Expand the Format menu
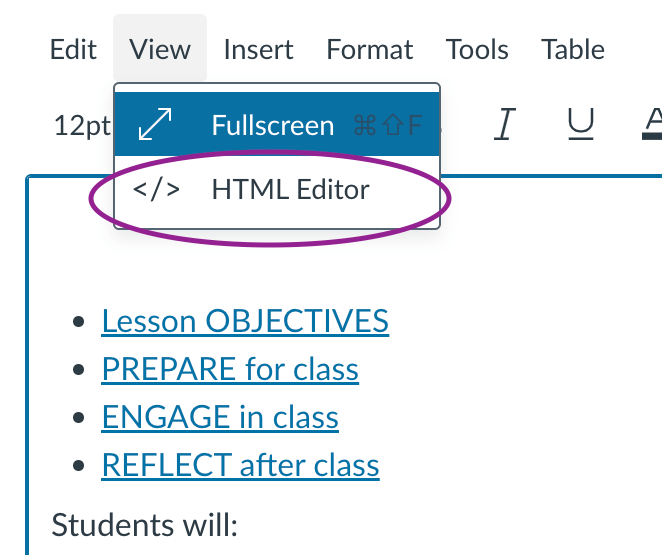The height and width of the screenshot is (555, 662). coord(369,49)
